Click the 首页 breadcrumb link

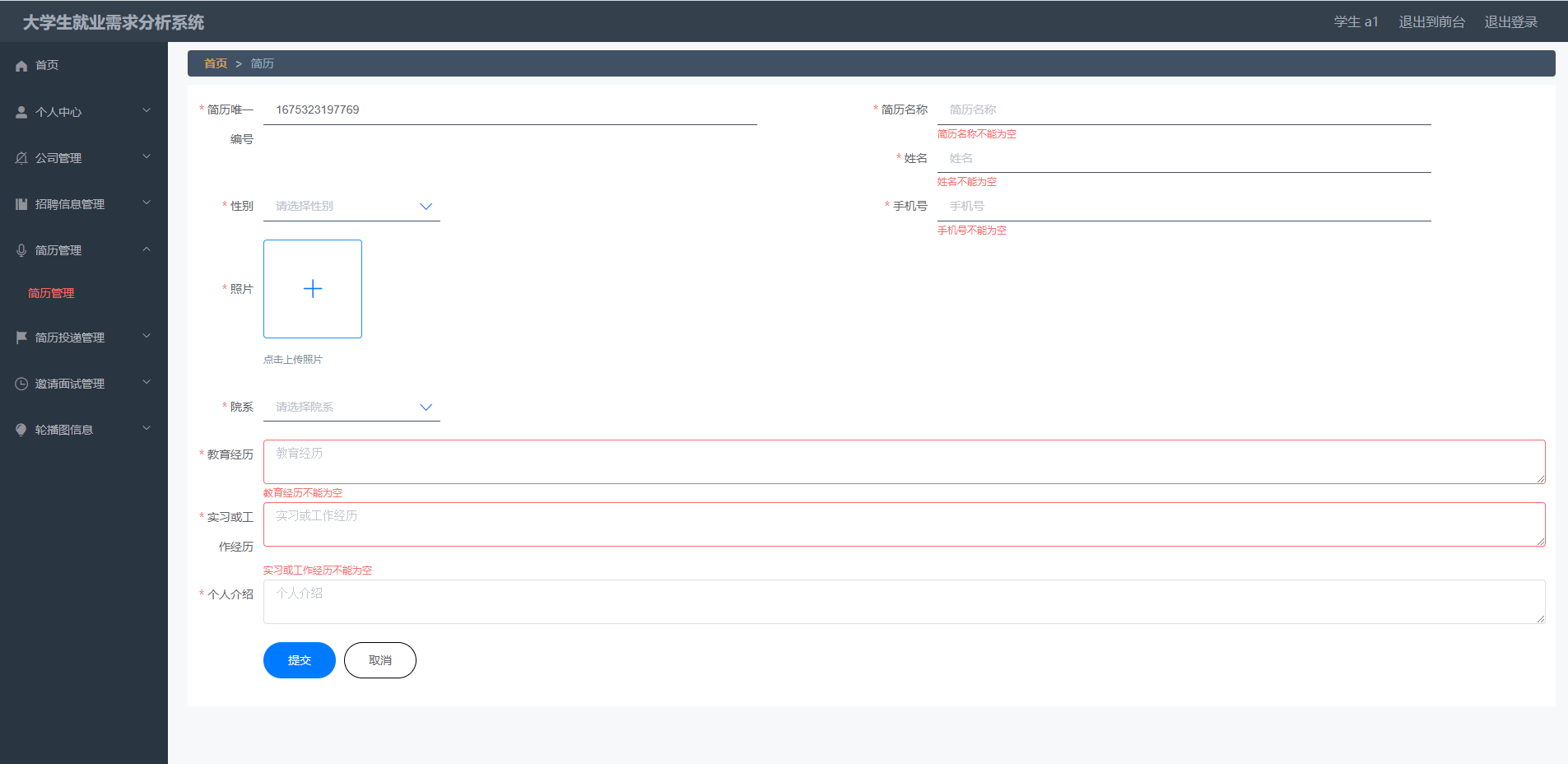coord(216,63)
